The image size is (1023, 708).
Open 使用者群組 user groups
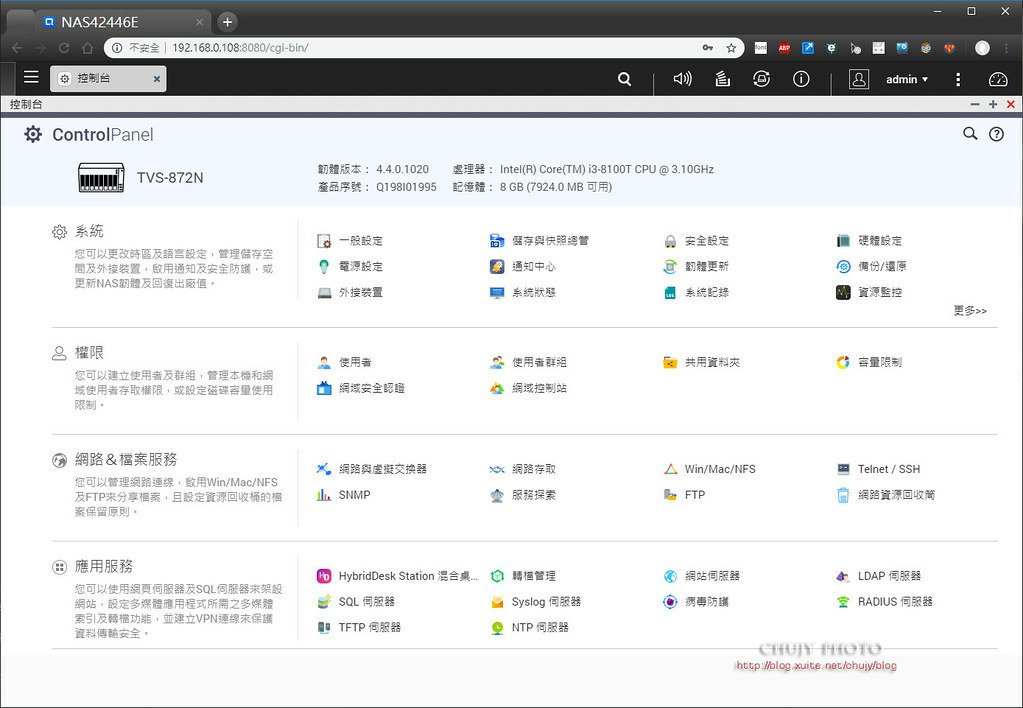528,362
